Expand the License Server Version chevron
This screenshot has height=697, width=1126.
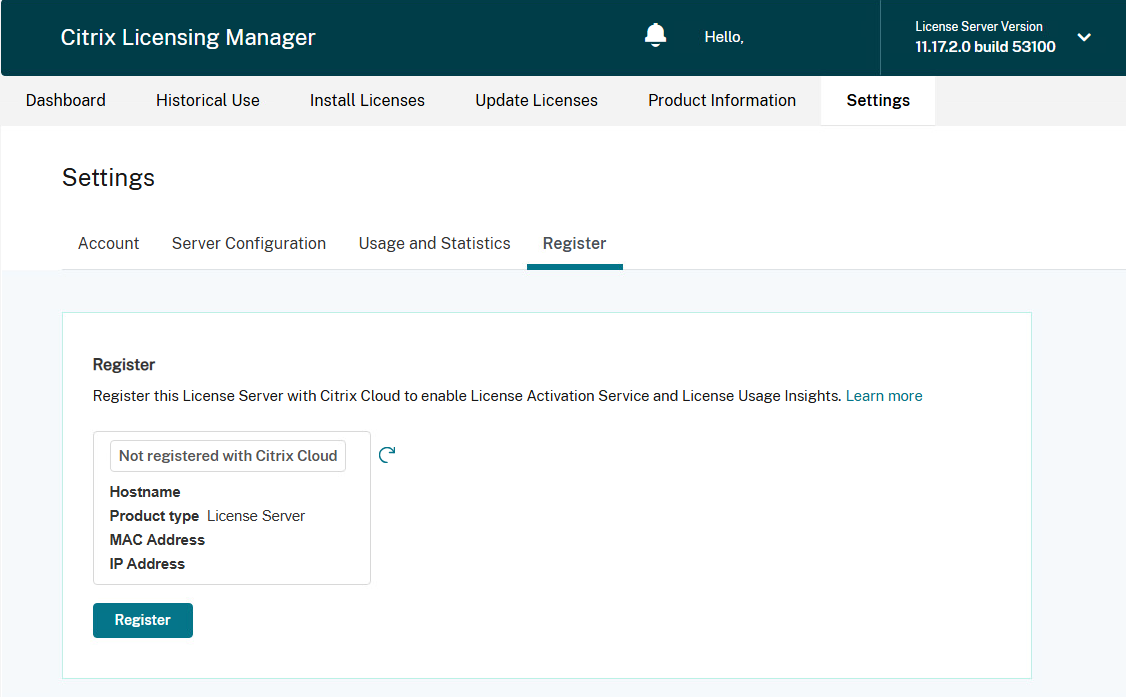coord(1084,38)
